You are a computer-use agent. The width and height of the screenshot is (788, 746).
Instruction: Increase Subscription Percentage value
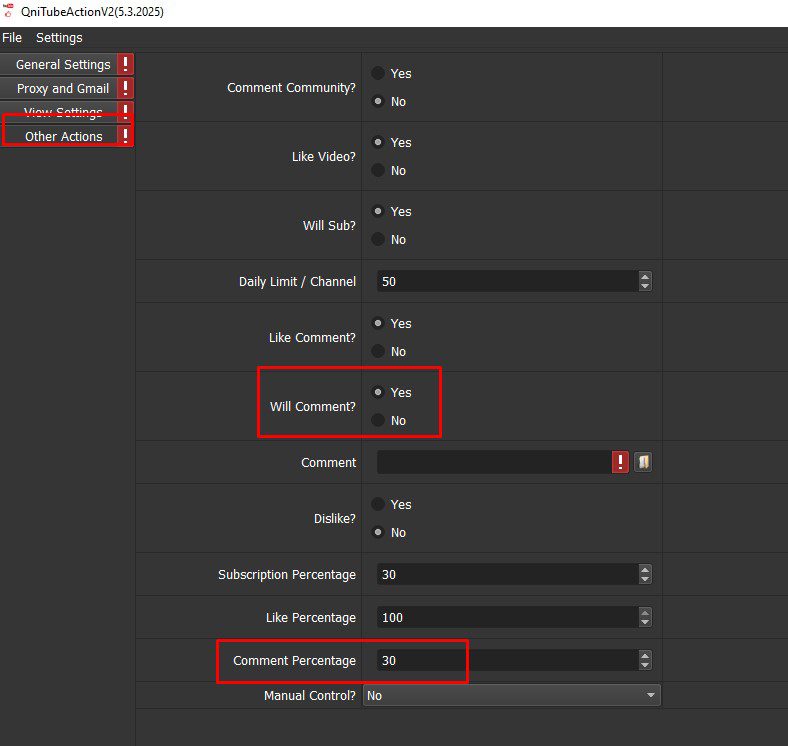[x=645, y=569]
